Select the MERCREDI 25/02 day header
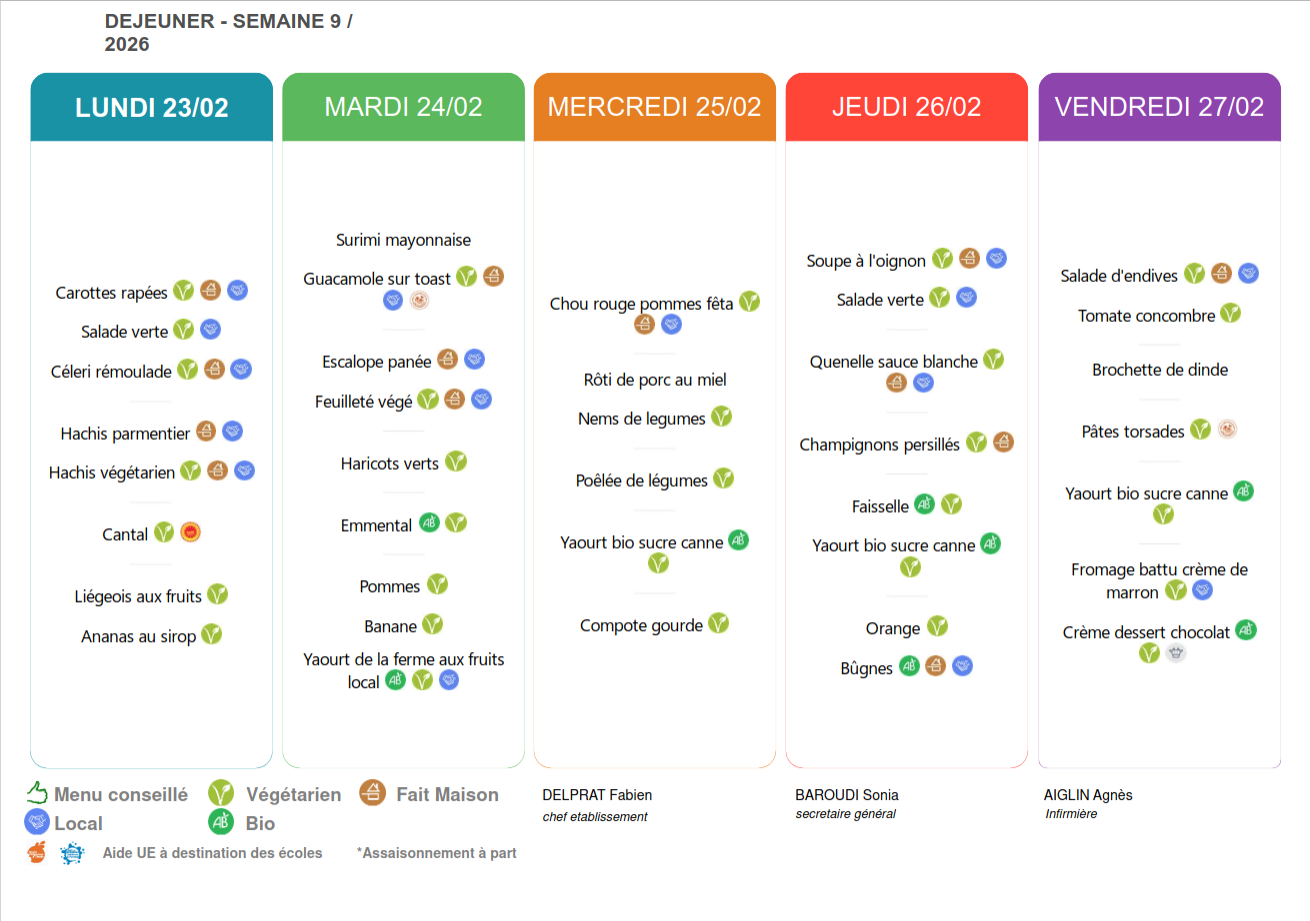Screen dimensions: 1310x921 coord(655,107)
